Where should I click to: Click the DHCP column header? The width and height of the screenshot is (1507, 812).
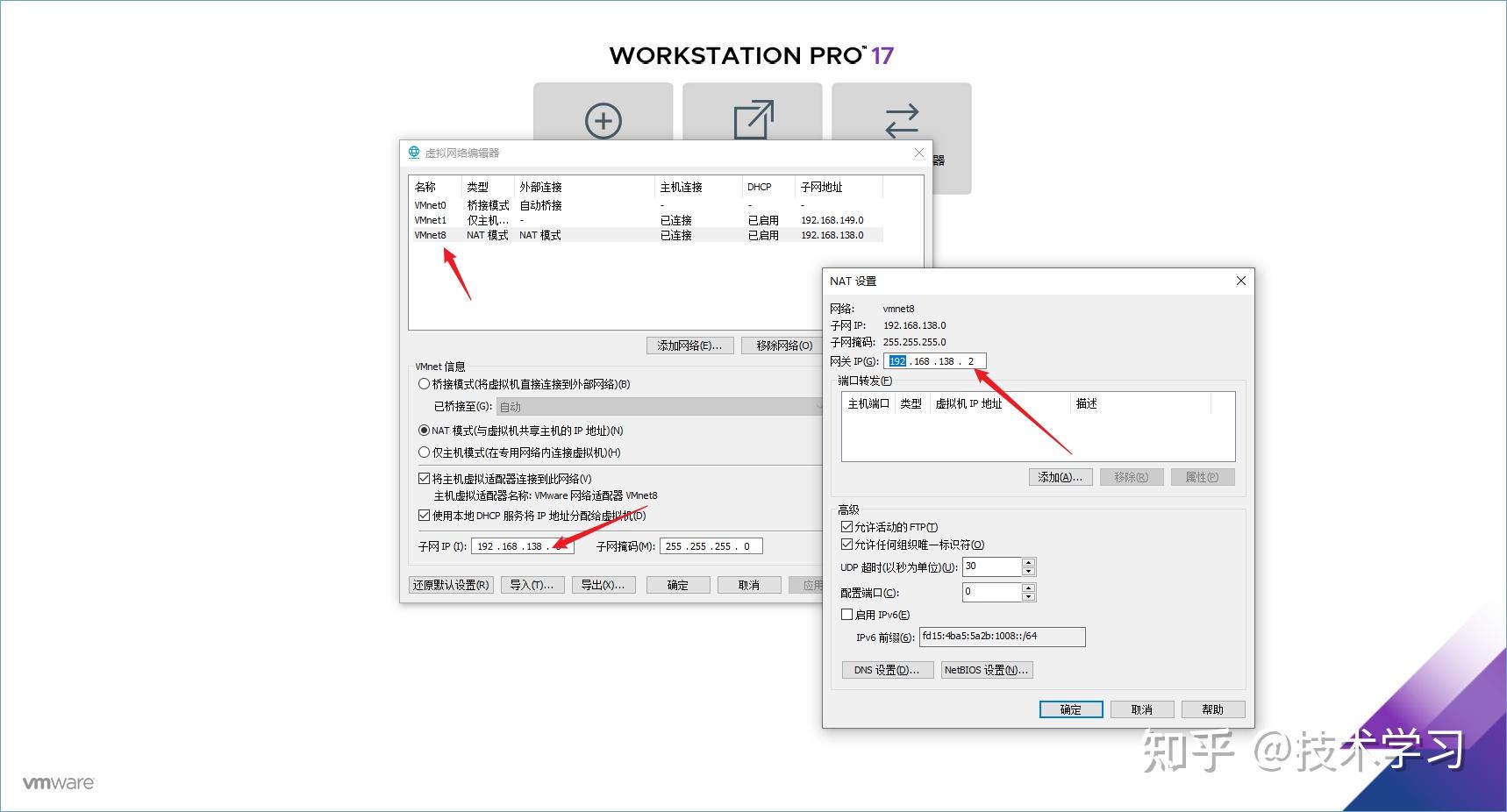760,187
